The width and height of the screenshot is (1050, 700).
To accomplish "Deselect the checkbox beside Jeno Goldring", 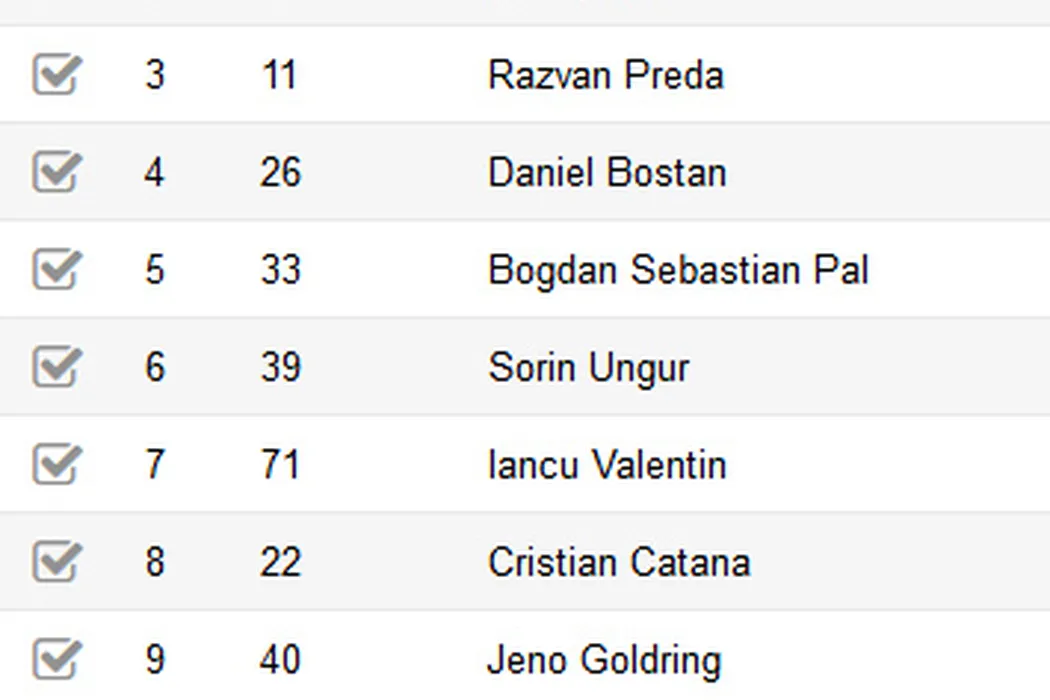I will click(55, 659).
